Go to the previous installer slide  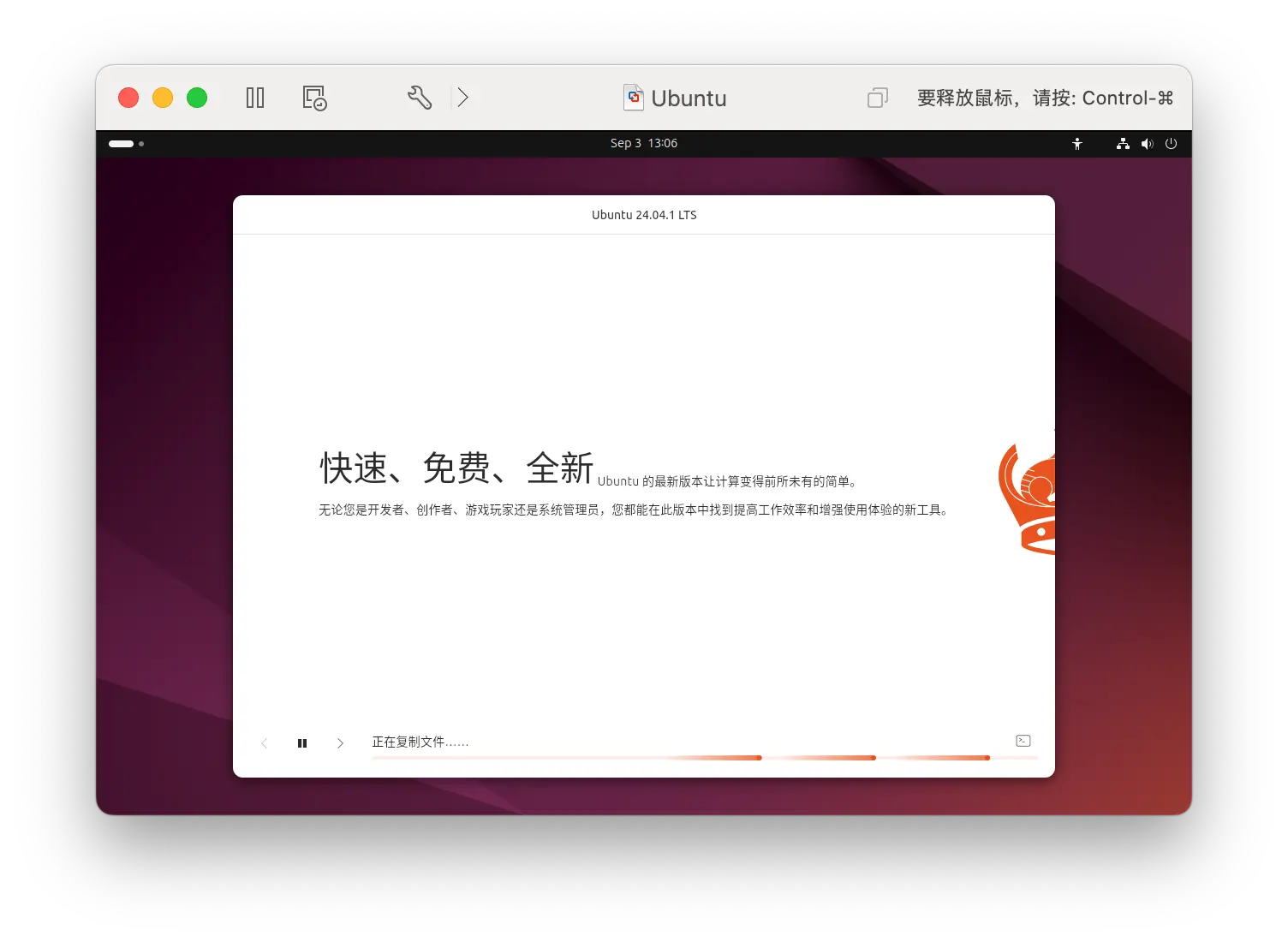[x=265, y=743]
